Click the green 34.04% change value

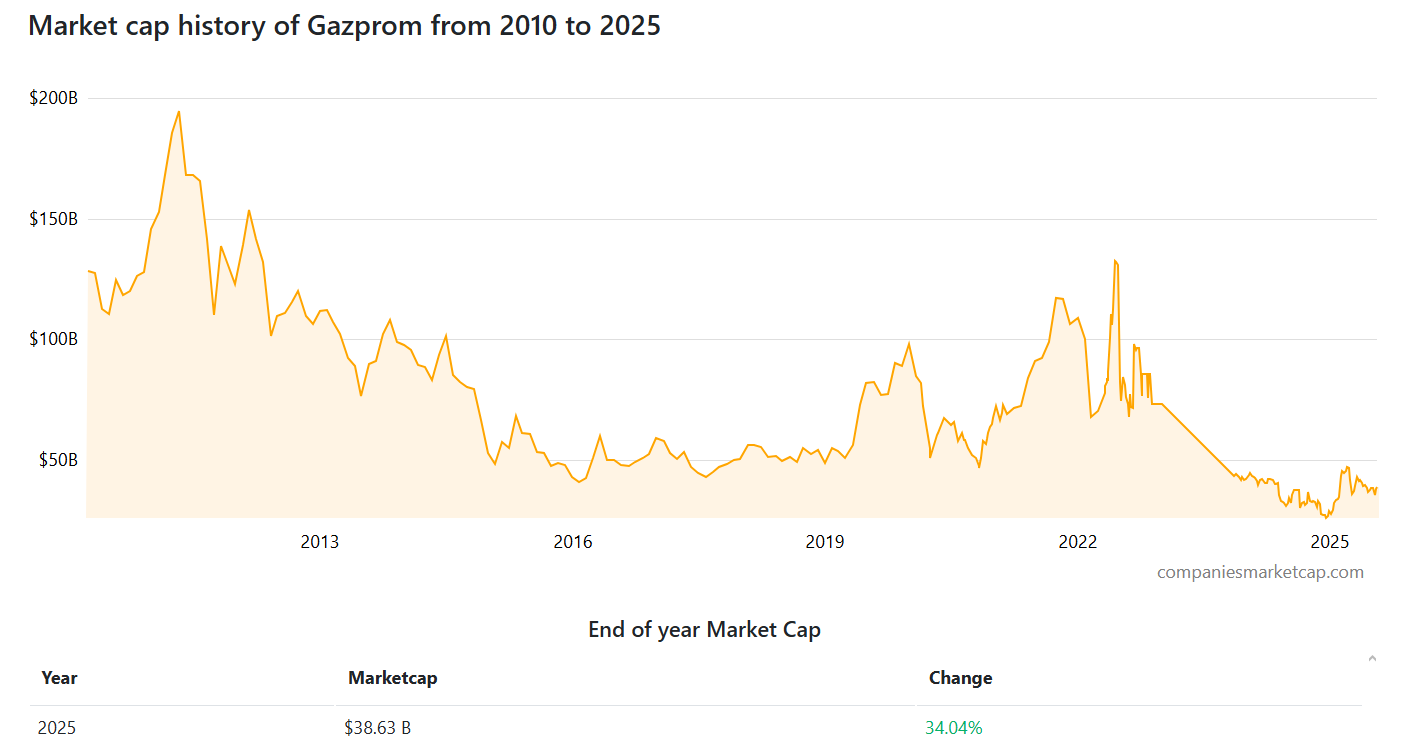954,728
